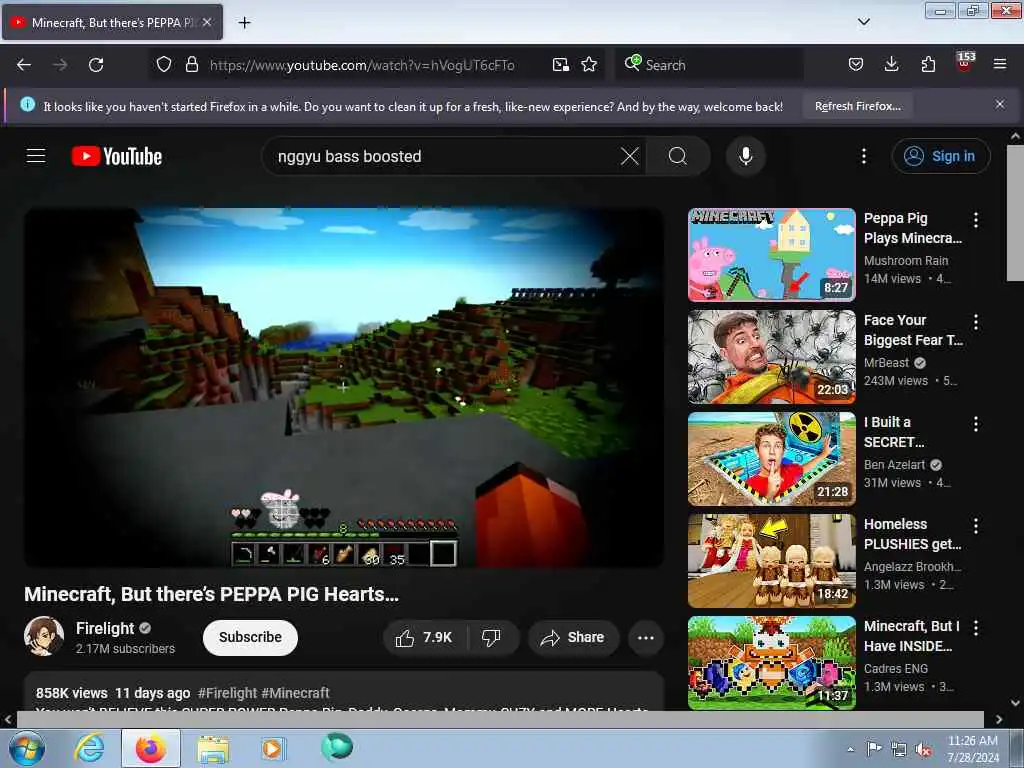This screenshot has width=1024, height=768.
Task: Go to the YouTube home logo
Action: 117,156
